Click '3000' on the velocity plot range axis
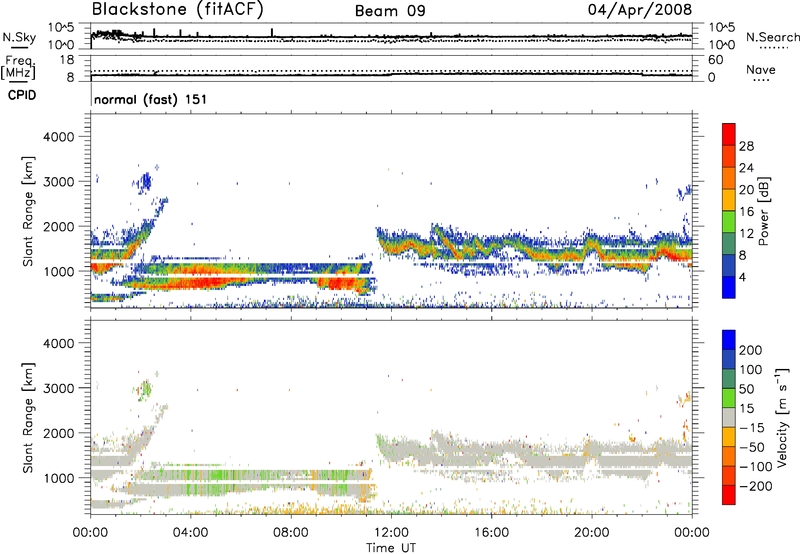This screenshot has height=554, width=800. point(58,388)
